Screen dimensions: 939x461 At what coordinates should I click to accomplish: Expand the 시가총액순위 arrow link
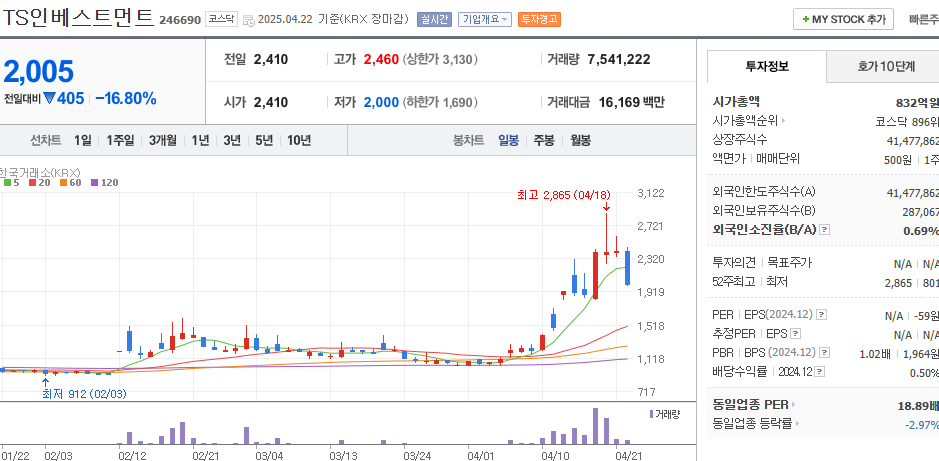coord(783,121)
